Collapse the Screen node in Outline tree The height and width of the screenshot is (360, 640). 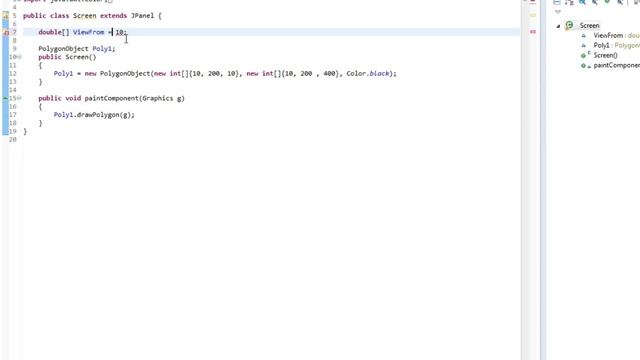point(558,26)
